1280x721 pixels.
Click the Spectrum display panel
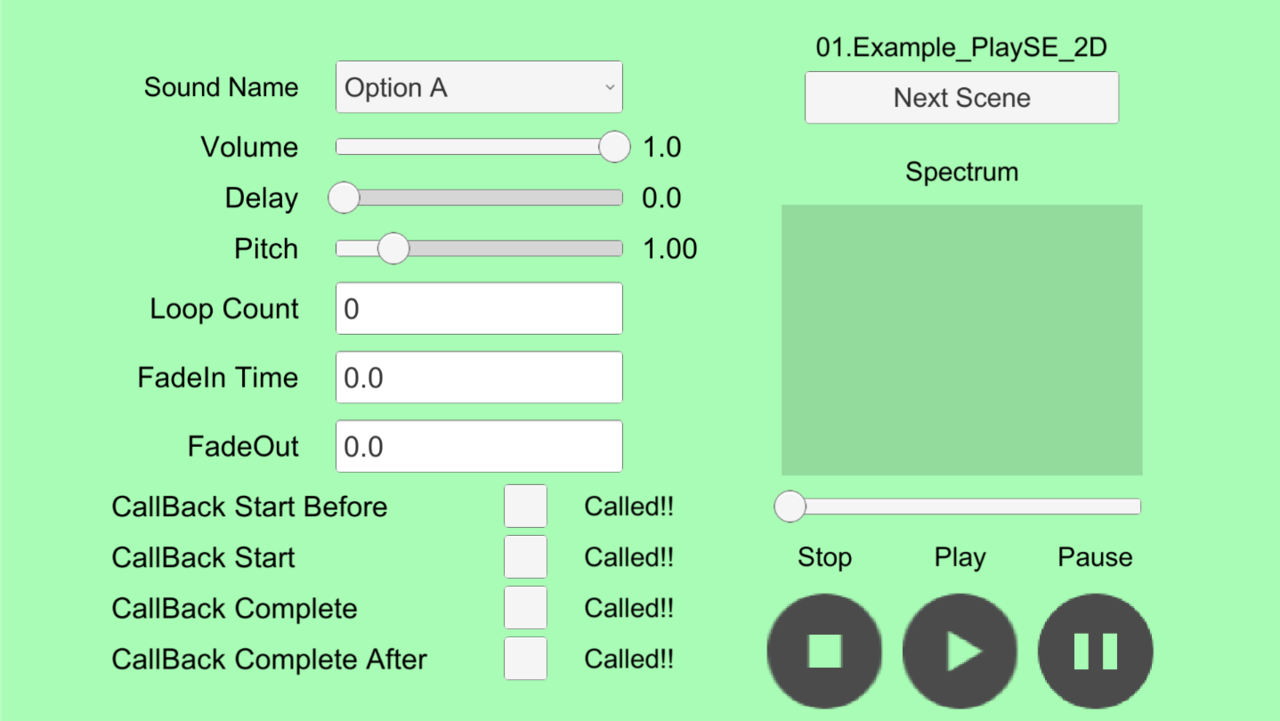(x=961, y=340)
